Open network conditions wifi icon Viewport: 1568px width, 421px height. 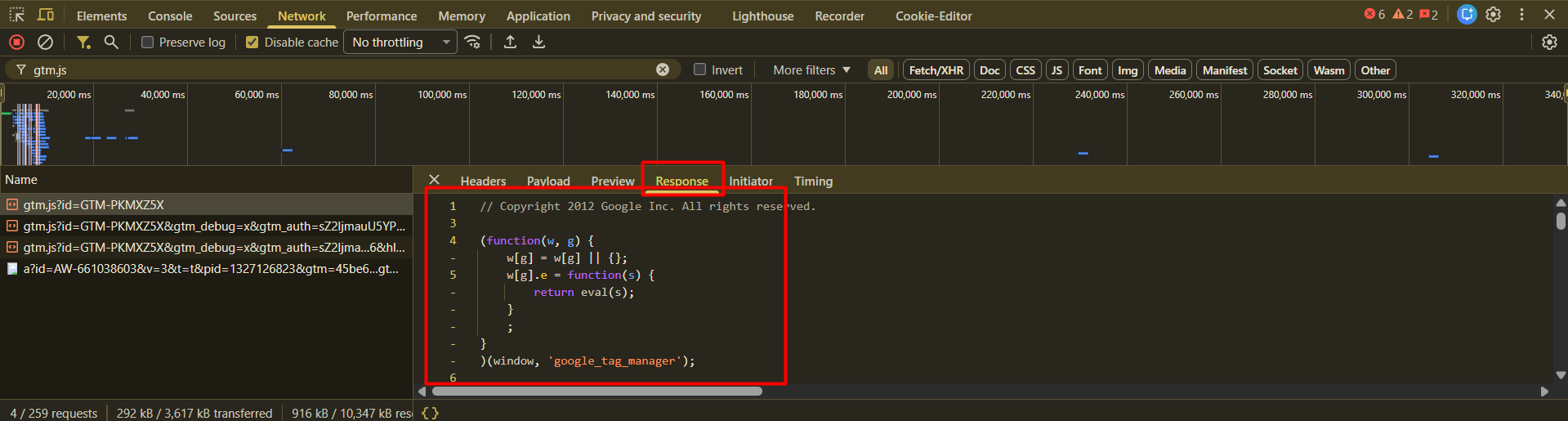point(472,42)
